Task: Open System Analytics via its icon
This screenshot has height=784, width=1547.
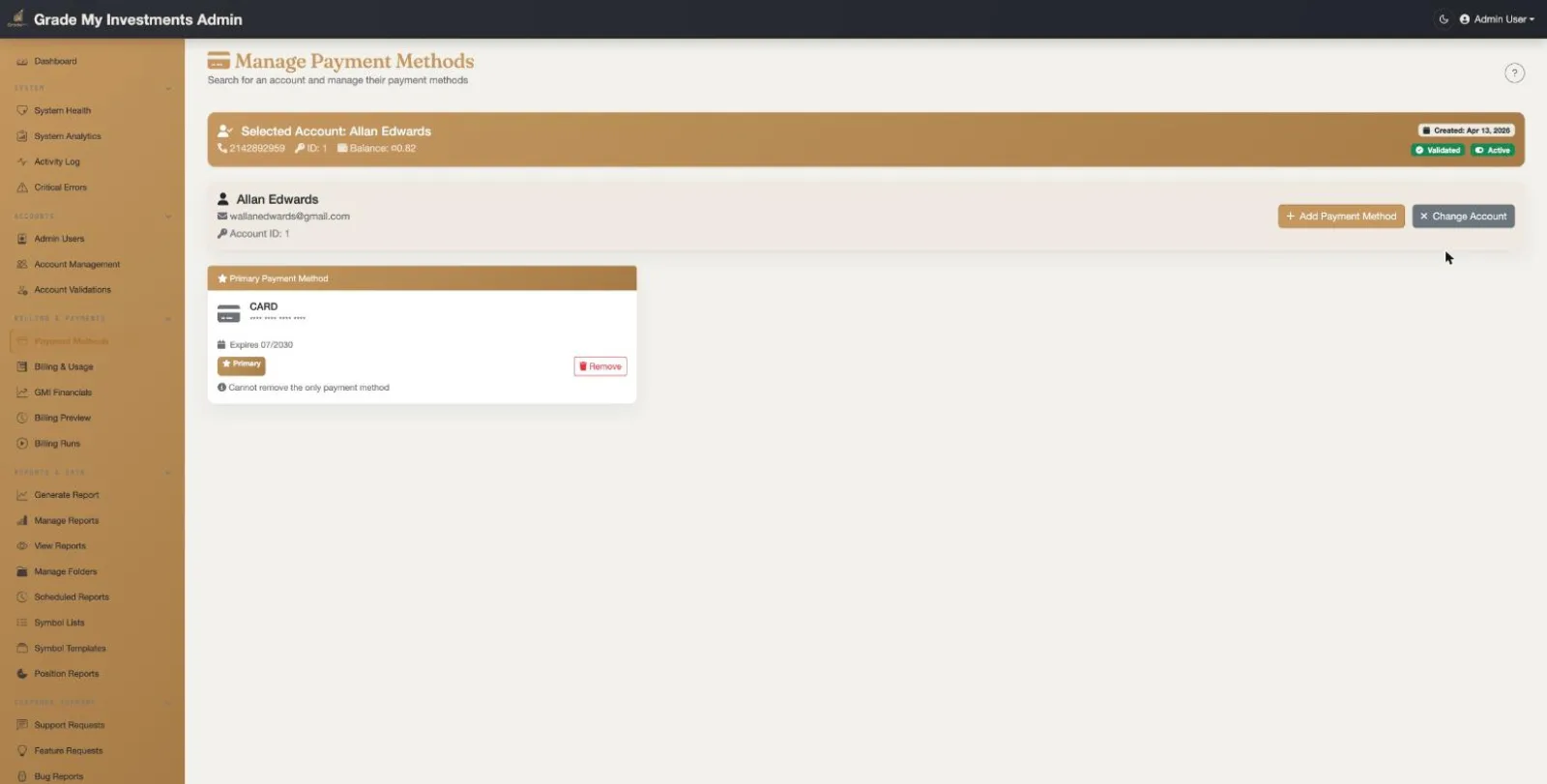Action: [22, 136]
